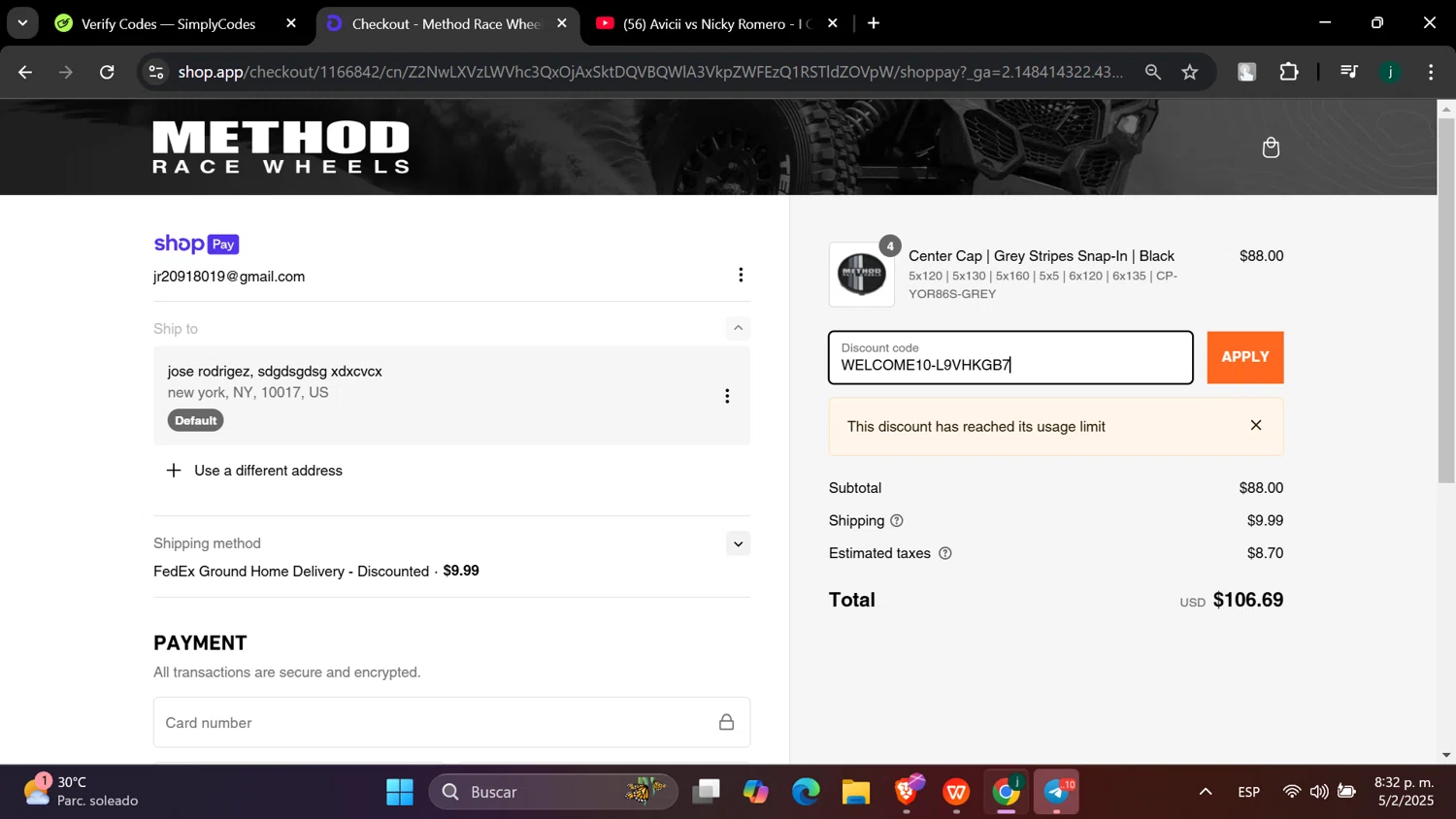This screenshot has width=1456, height=819.
Task: Open the Chrome profile avatar
Action: point(1390,72)
